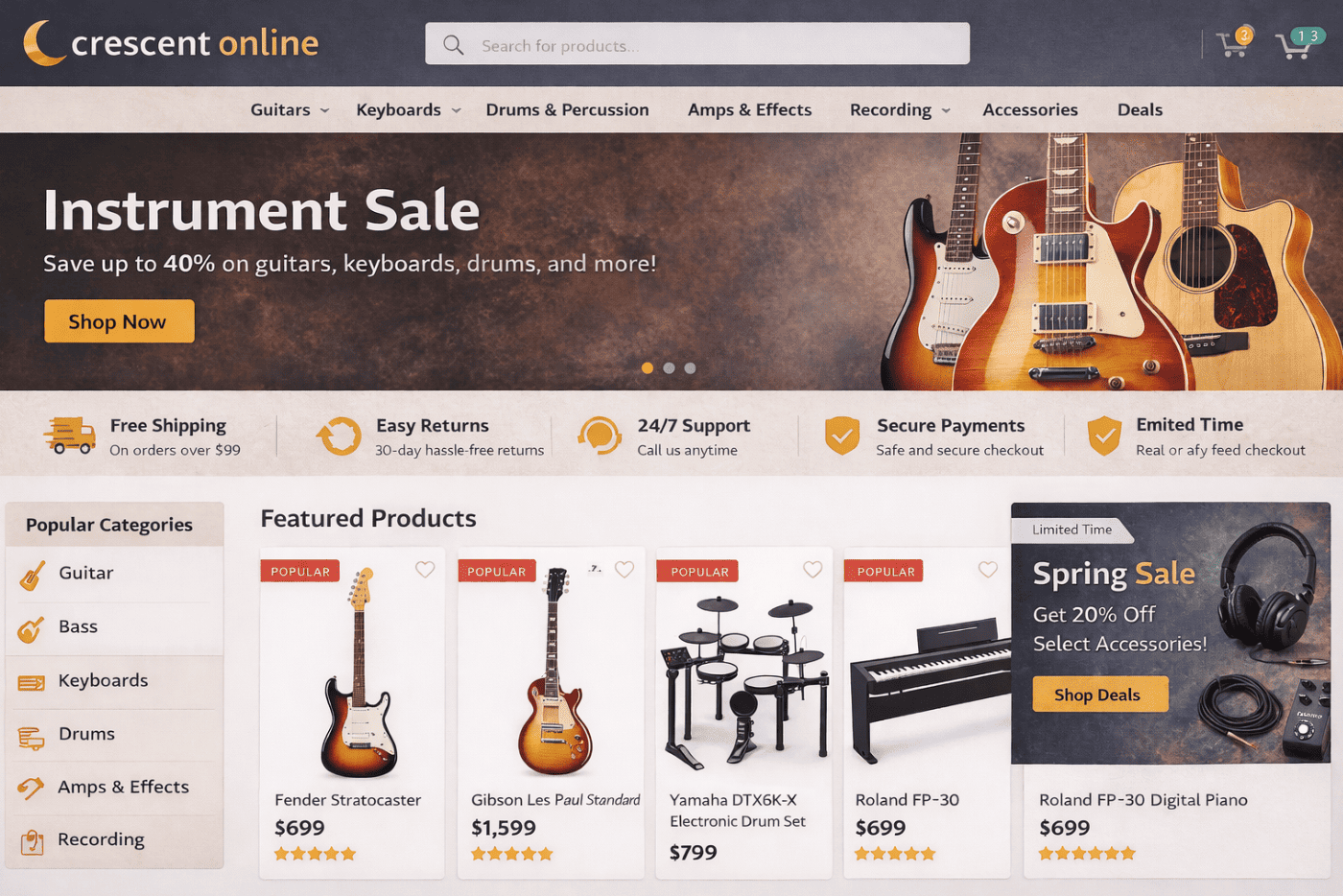
Task: Expand the Guitars dropdown arrow
Action: pyautogui.click(x=325, y=110)
